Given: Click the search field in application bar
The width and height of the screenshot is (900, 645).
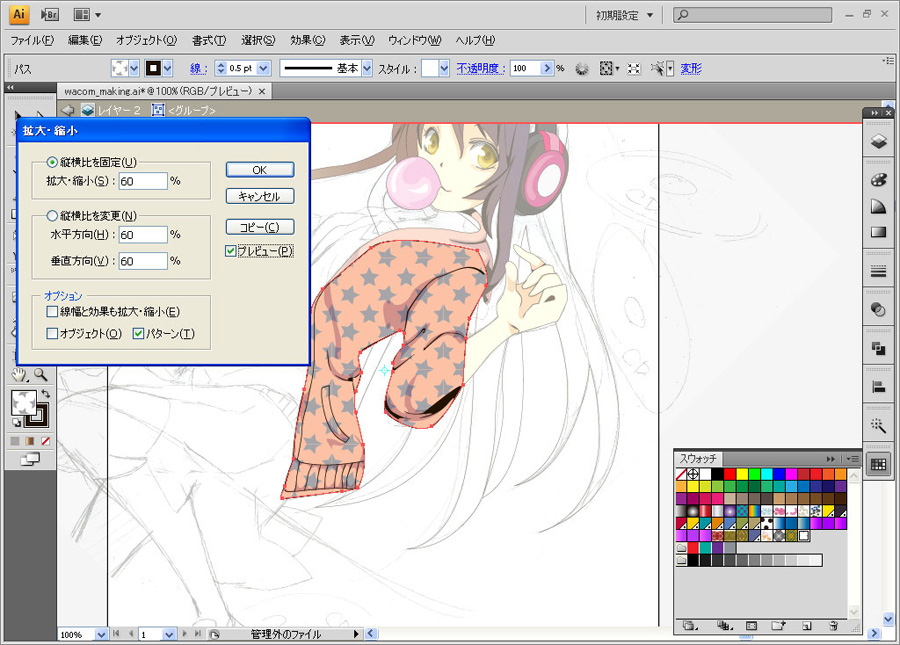Looking at the screenshot, I should (x=752, y=15).
